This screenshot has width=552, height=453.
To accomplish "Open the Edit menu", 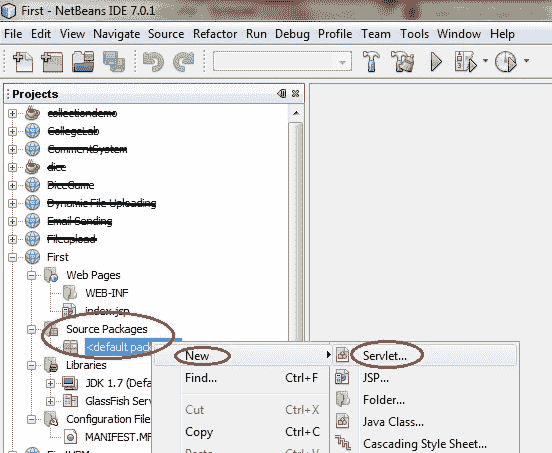I will pos(41,34).
